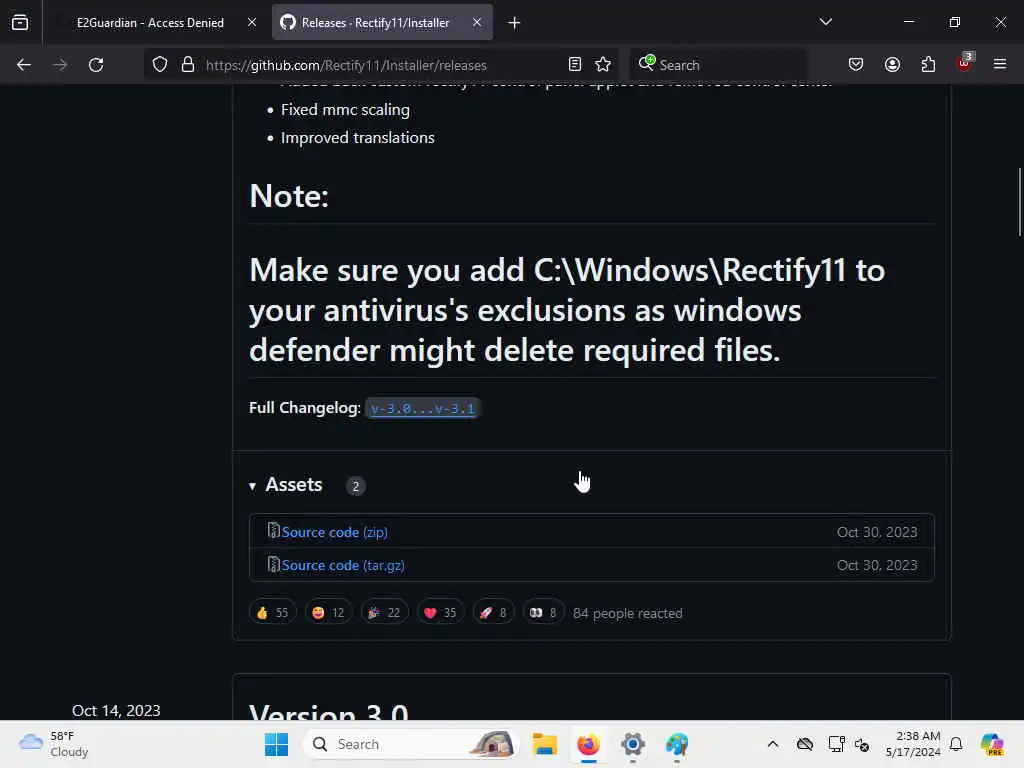
Task: Toggle reader view
Action: point(575,65)
